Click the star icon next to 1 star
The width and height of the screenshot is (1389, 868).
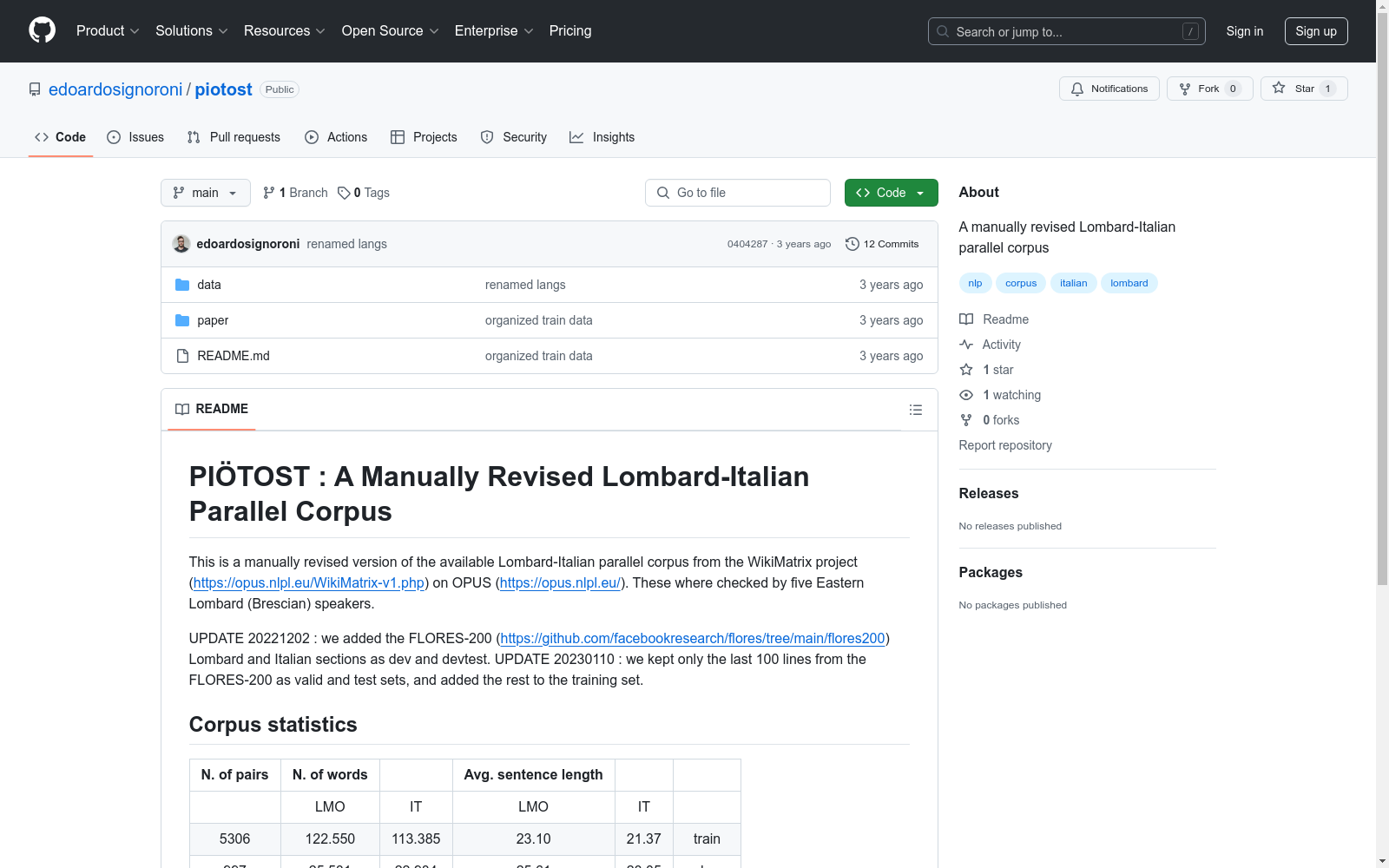(x=966, y=370)
